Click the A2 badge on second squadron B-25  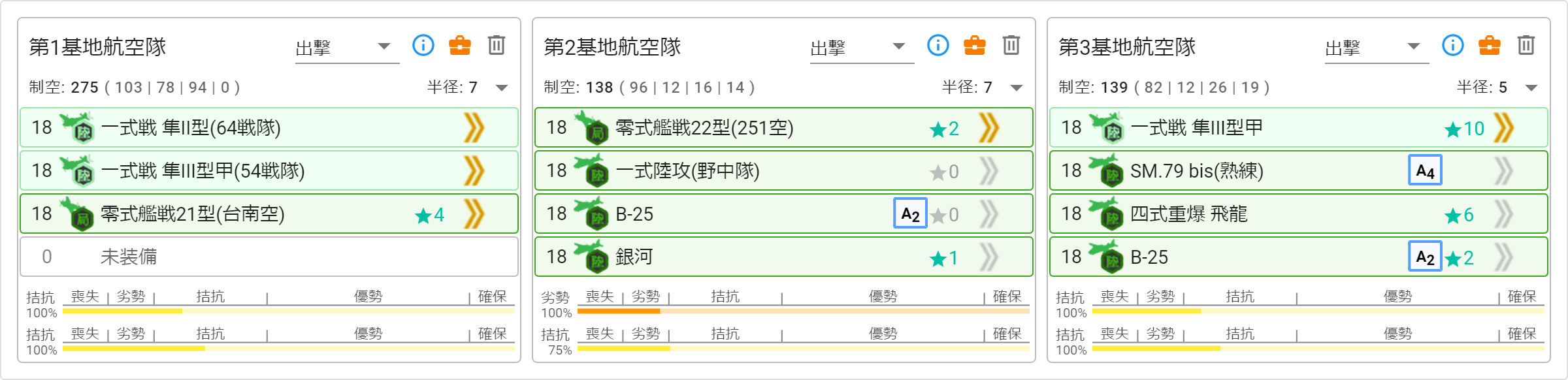910,214
